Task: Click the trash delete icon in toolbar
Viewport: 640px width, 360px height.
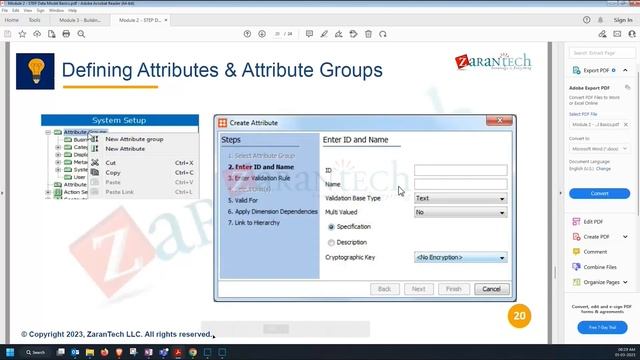Action: tap(368, 34)
